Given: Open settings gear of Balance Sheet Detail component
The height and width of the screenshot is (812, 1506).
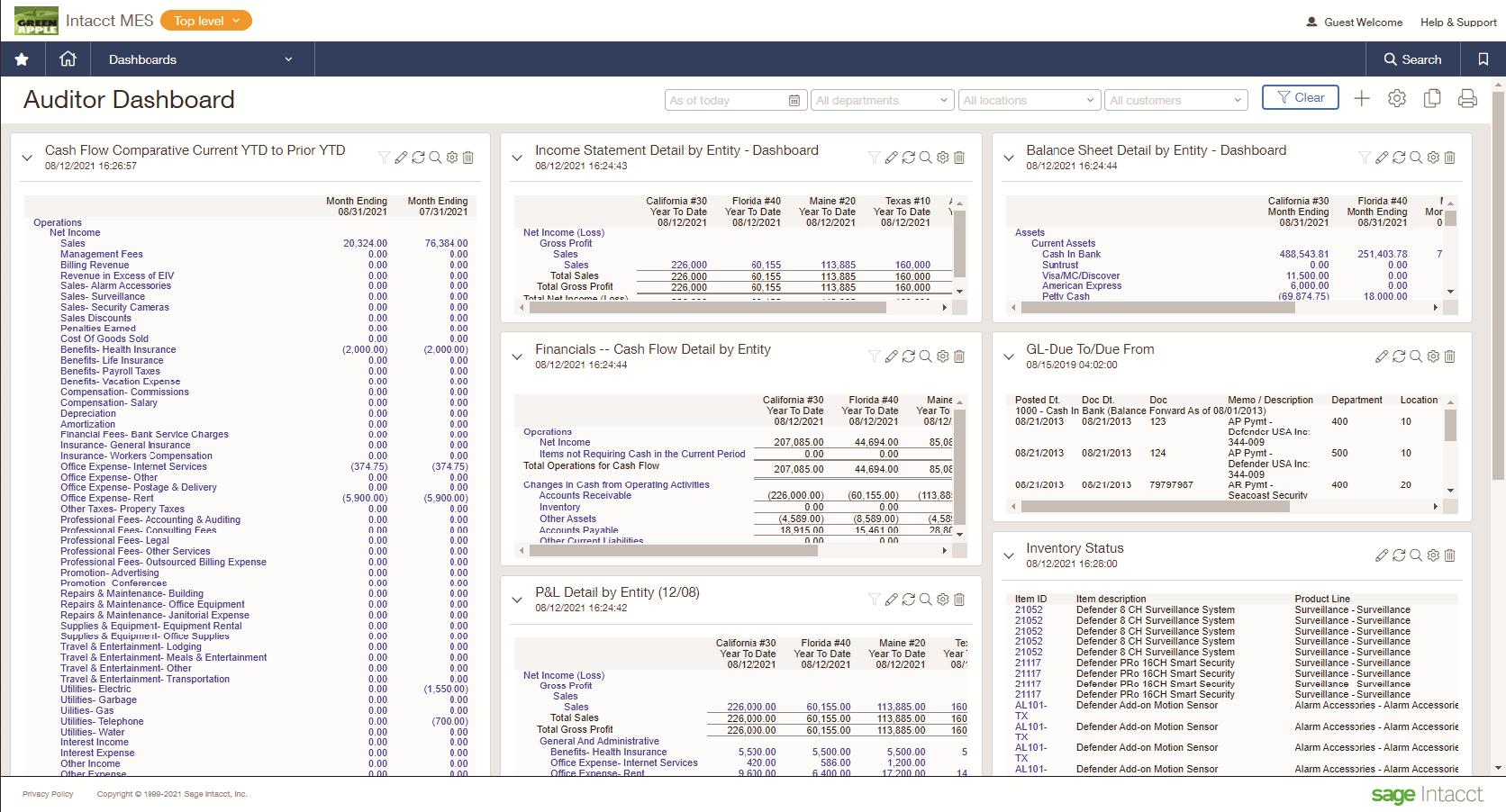Looking at the screenshot, I should tap(1433, 158).
